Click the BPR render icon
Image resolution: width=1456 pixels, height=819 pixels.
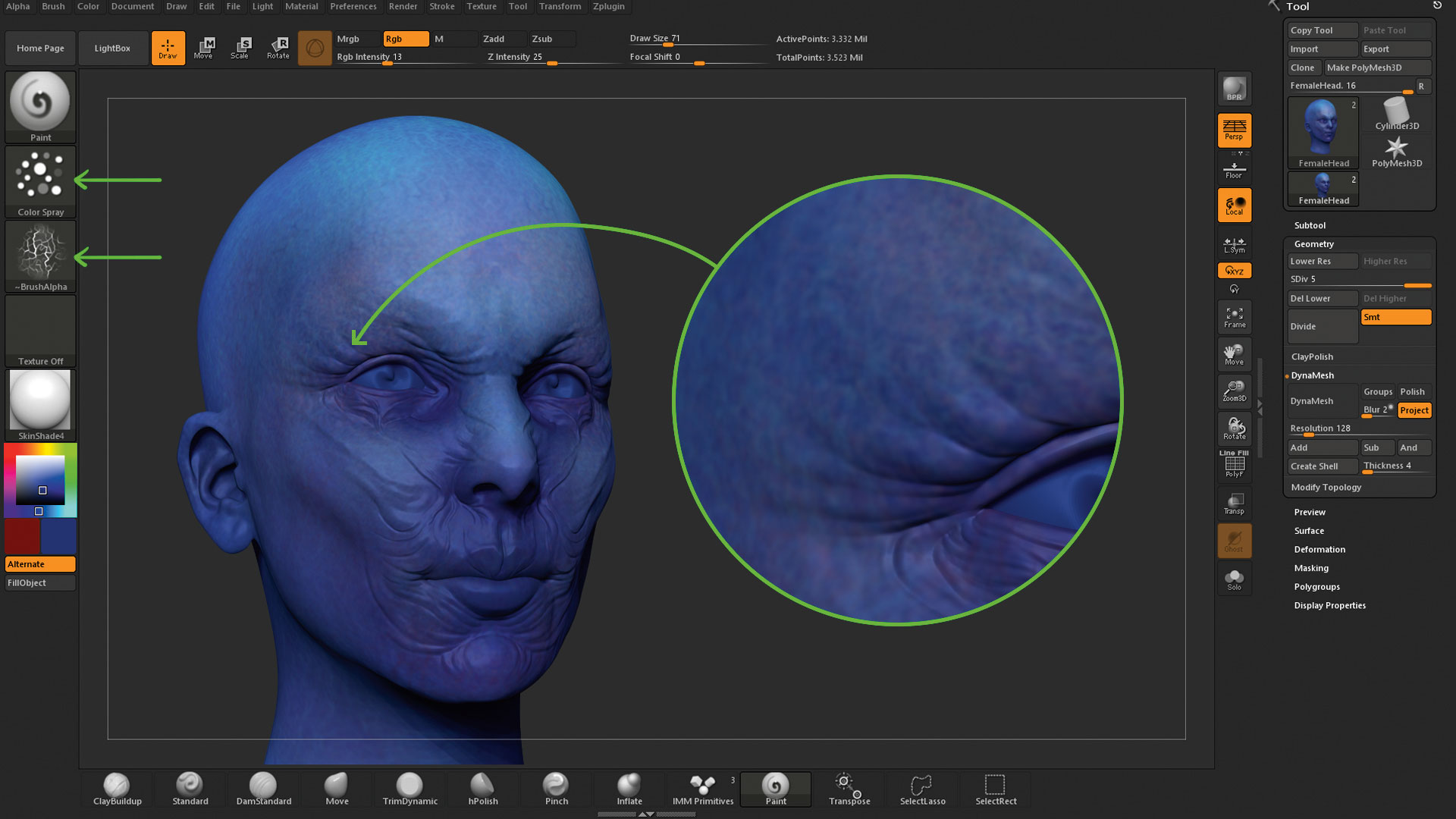pos(1234,89)
